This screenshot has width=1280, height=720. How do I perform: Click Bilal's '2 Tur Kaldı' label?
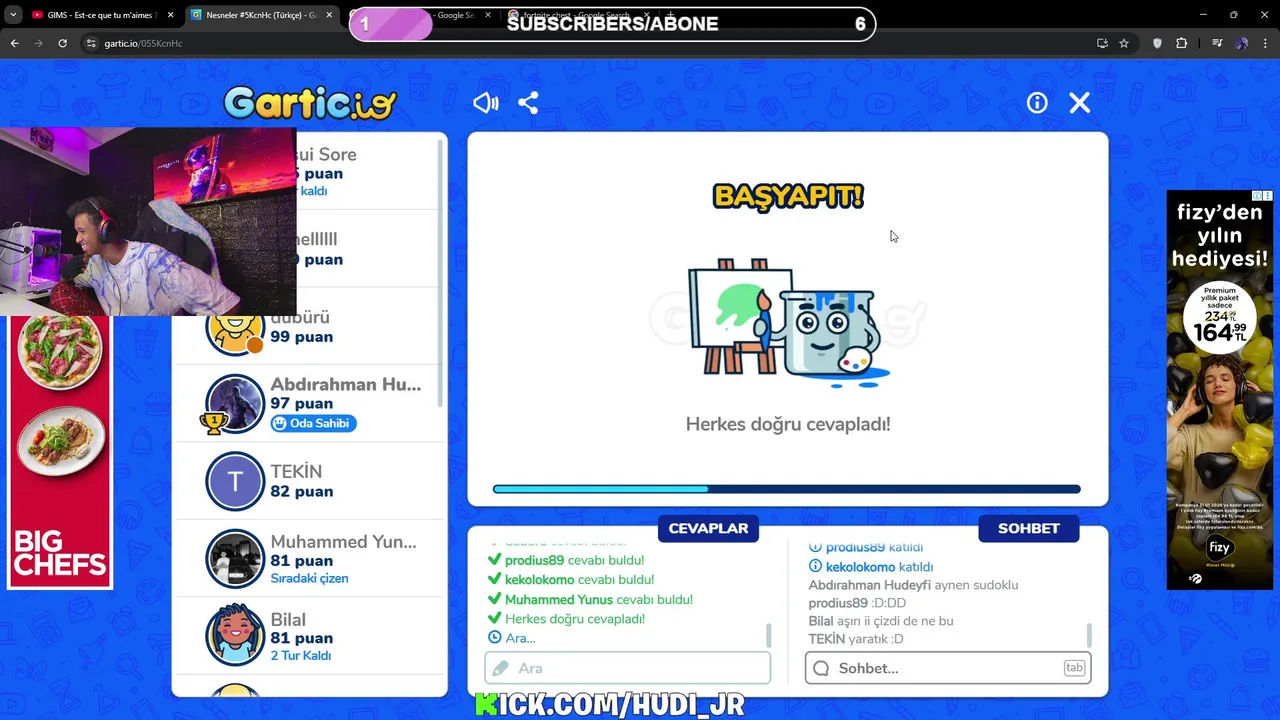point(300,656)
